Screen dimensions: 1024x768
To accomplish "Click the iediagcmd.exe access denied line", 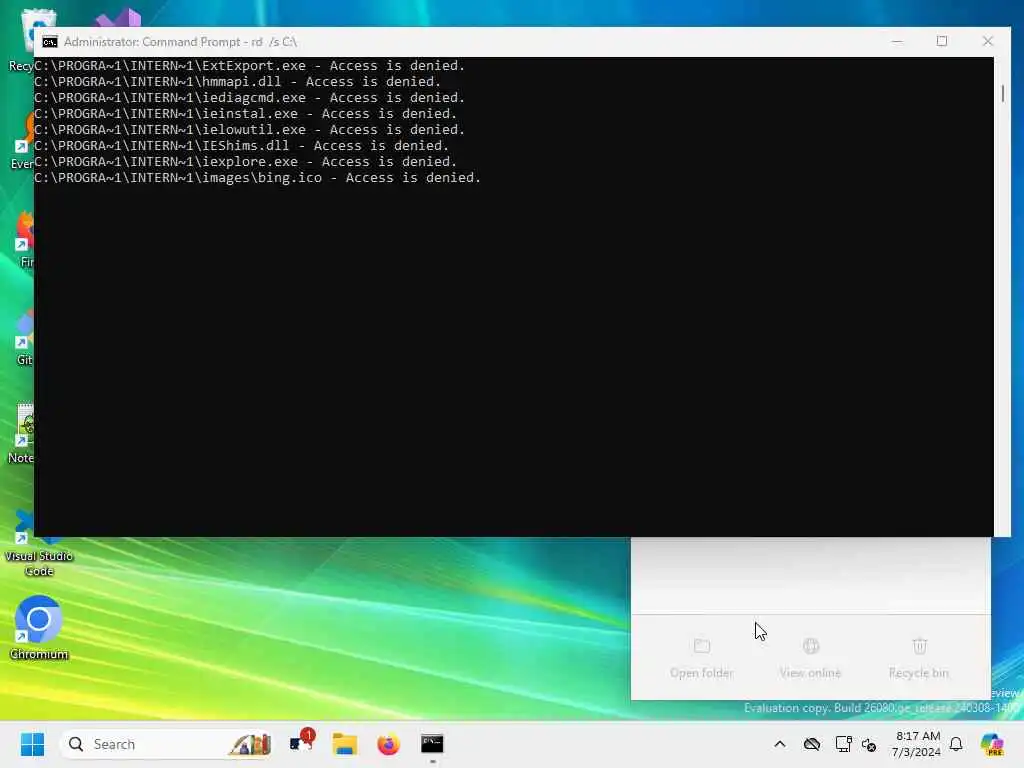I will (x=249, y=97).
